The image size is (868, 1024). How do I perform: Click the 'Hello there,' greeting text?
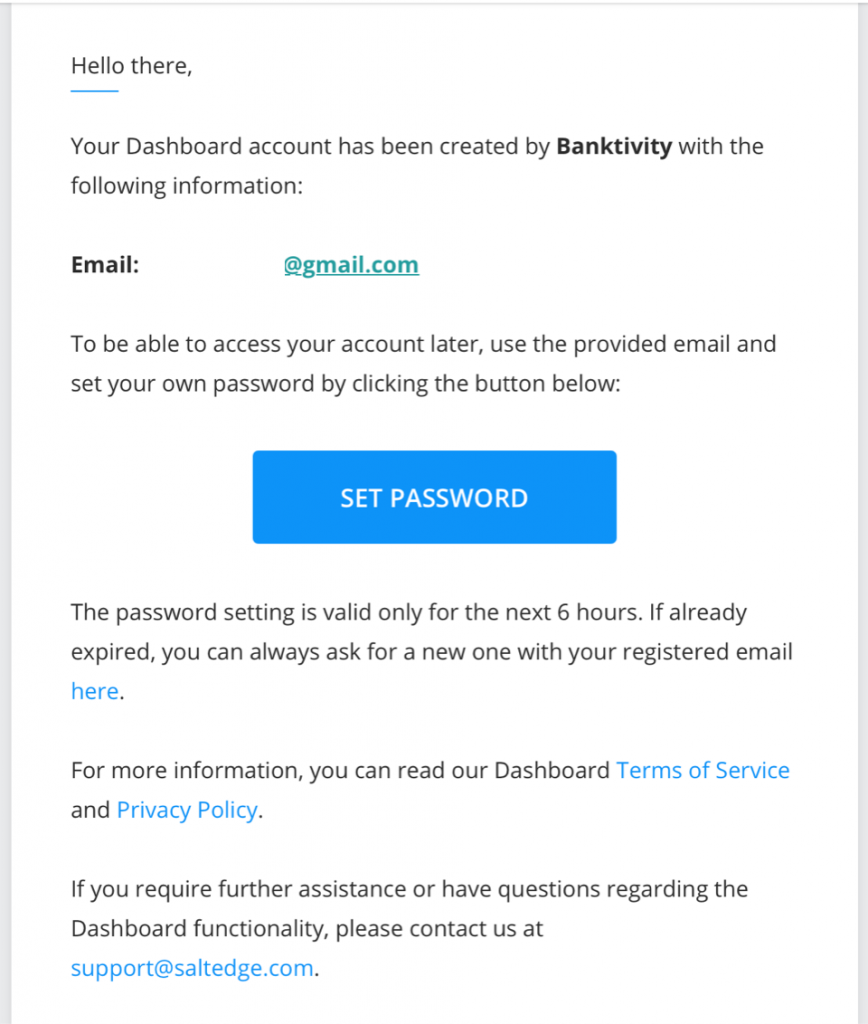point(131,66)
